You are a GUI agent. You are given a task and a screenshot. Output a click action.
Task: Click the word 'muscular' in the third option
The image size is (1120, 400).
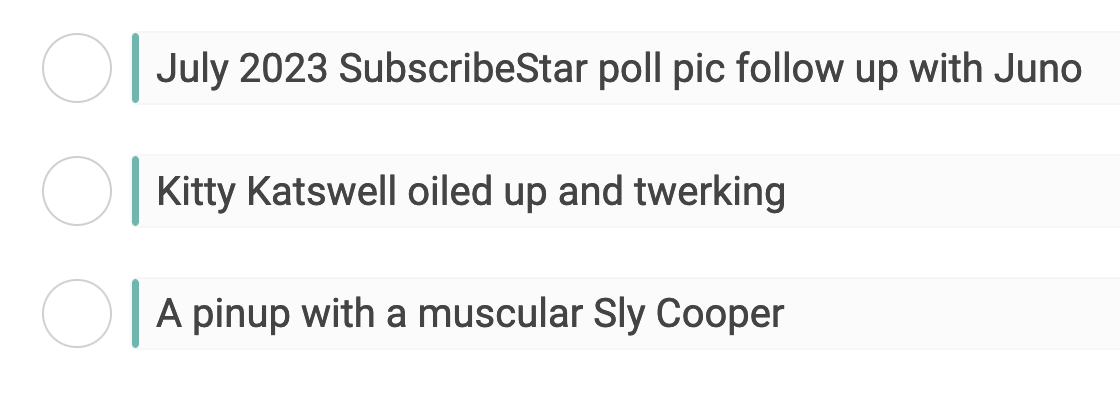point(500,315)
